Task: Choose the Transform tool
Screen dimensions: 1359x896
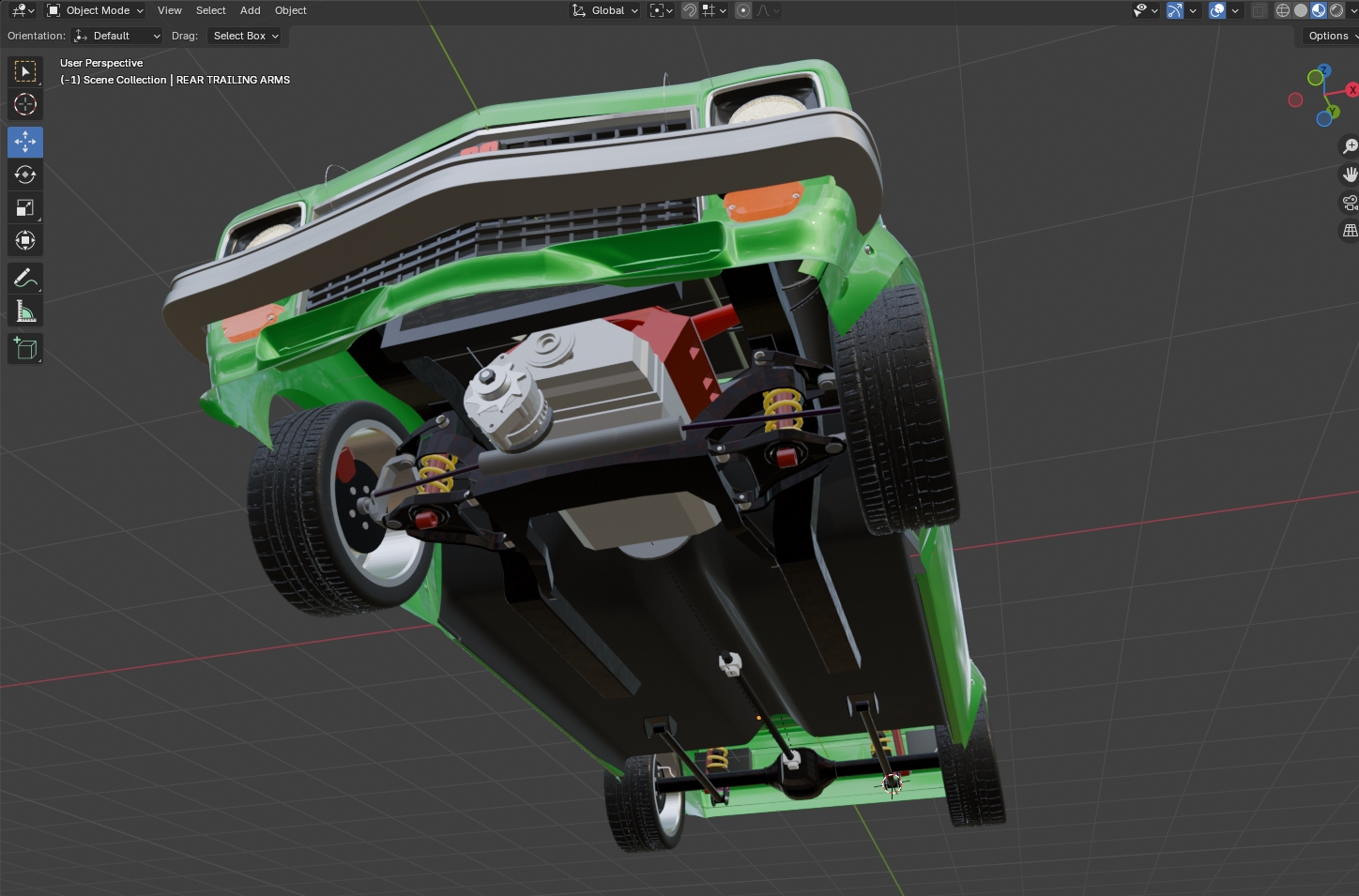Action: point(25,240)
